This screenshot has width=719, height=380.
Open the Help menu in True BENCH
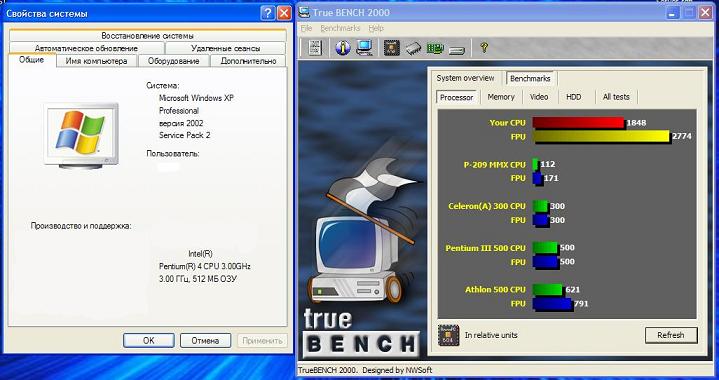point(376,28)
